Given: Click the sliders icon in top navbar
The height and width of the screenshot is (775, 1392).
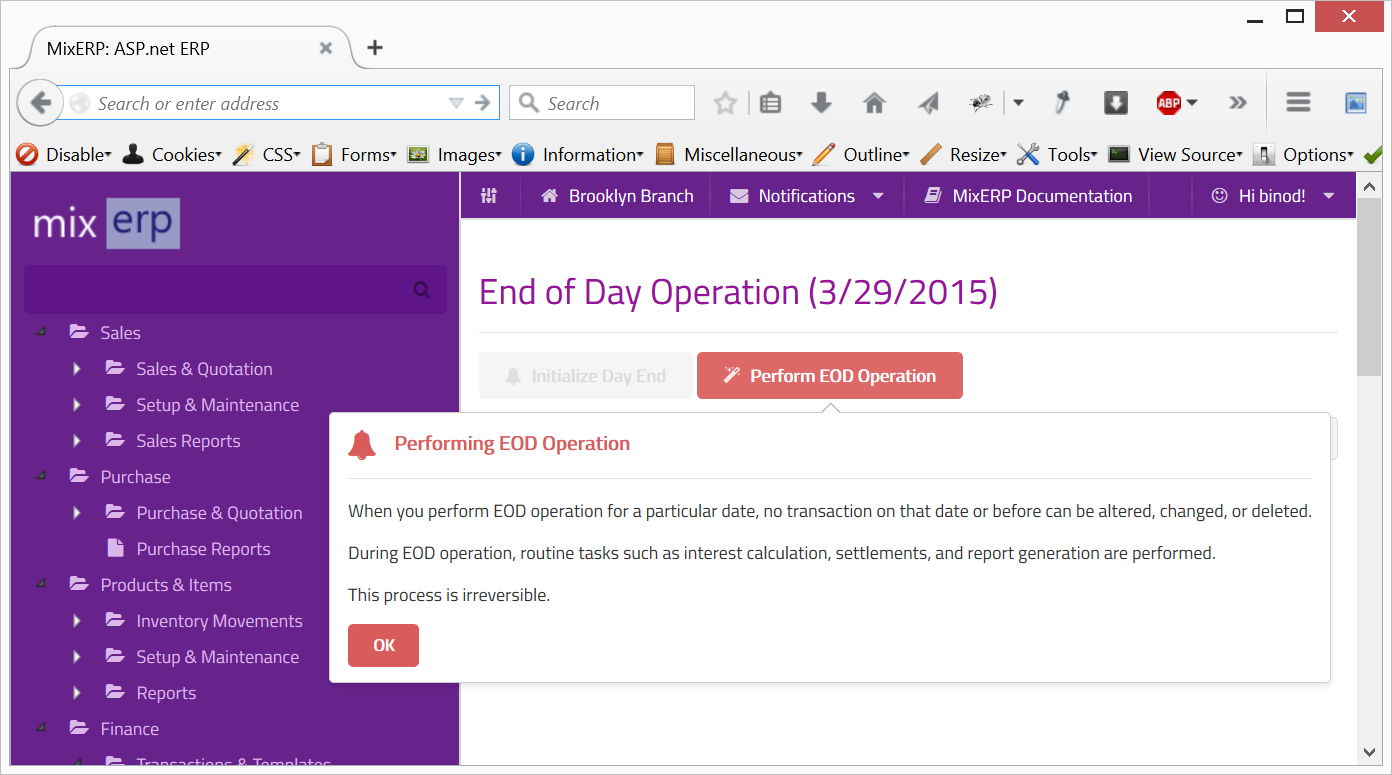Looking at the screenshot, I should (489, 196).
